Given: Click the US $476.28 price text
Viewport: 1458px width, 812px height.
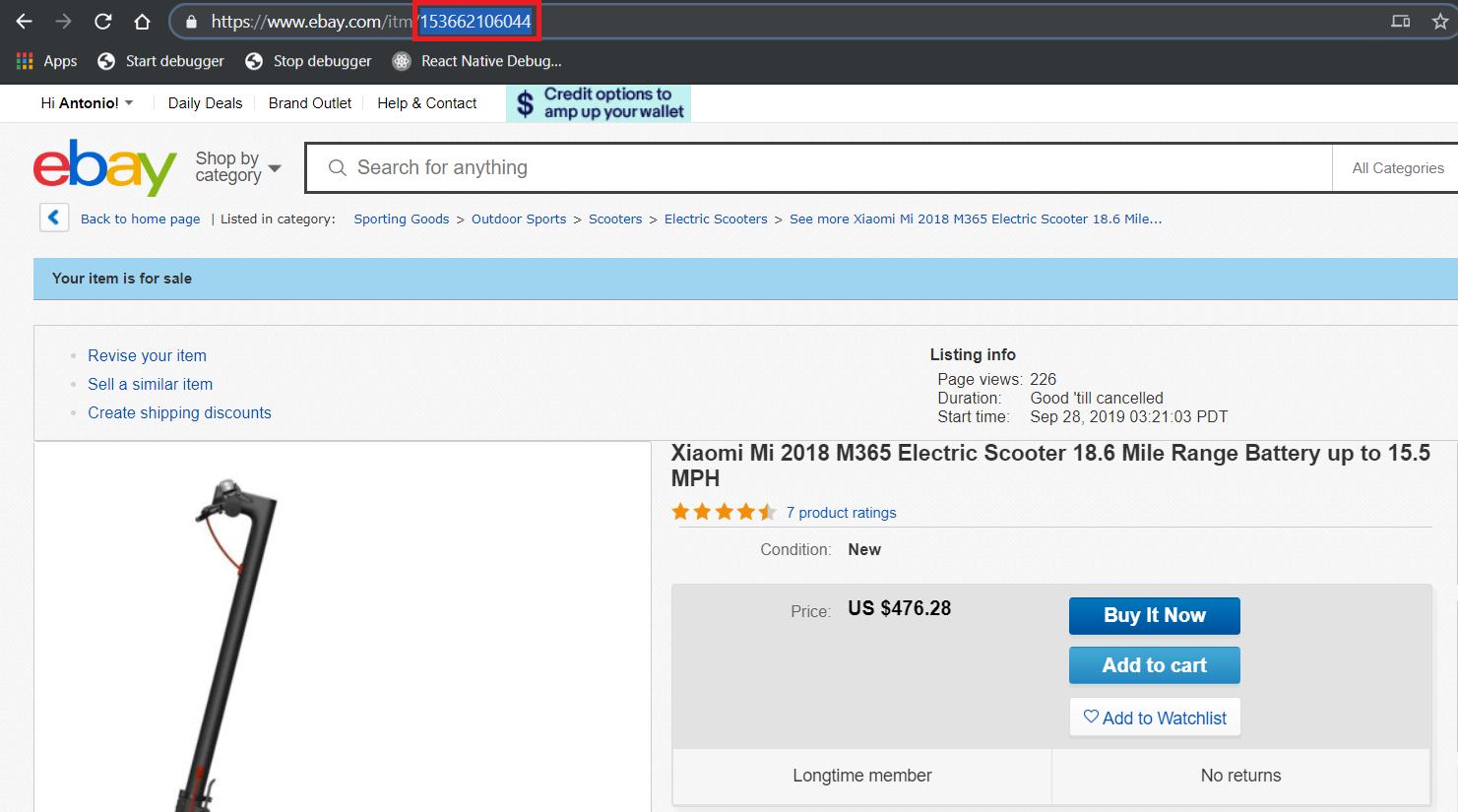Looking at the screenshot, I should pyautogui.click(x=900, y=608).
